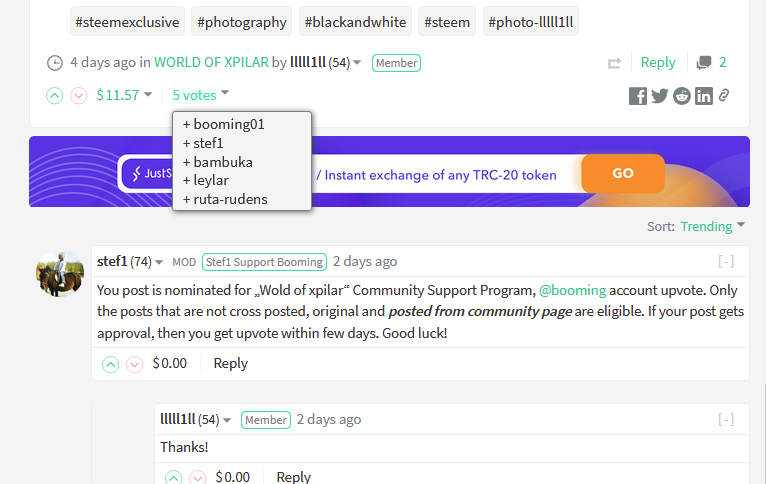
Task: Share post on Facebook icon
Action: coord(638,96)
